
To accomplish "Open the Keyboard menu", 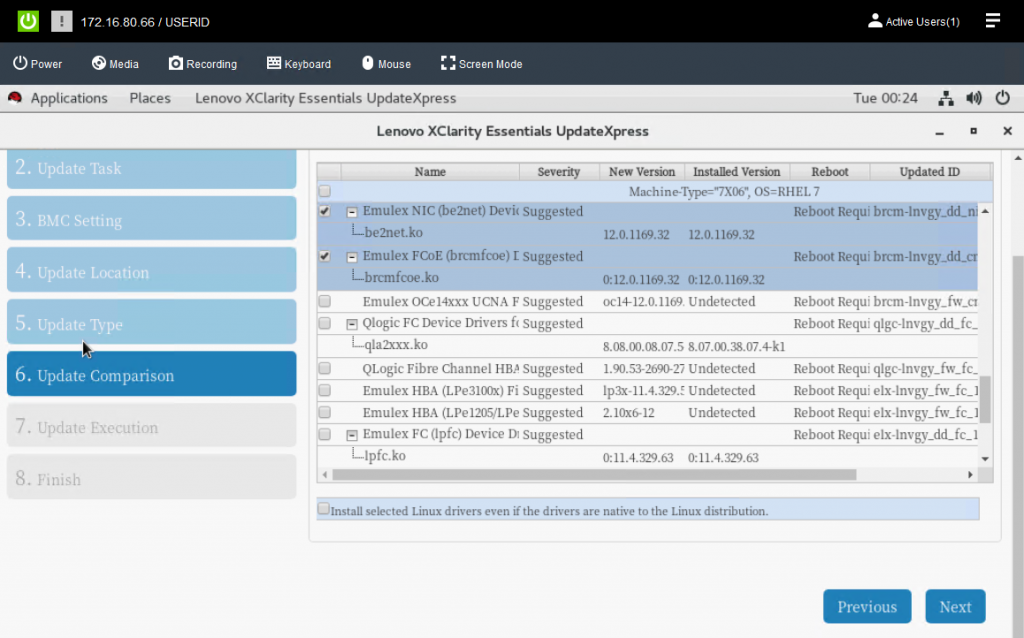I will [298, 63].
